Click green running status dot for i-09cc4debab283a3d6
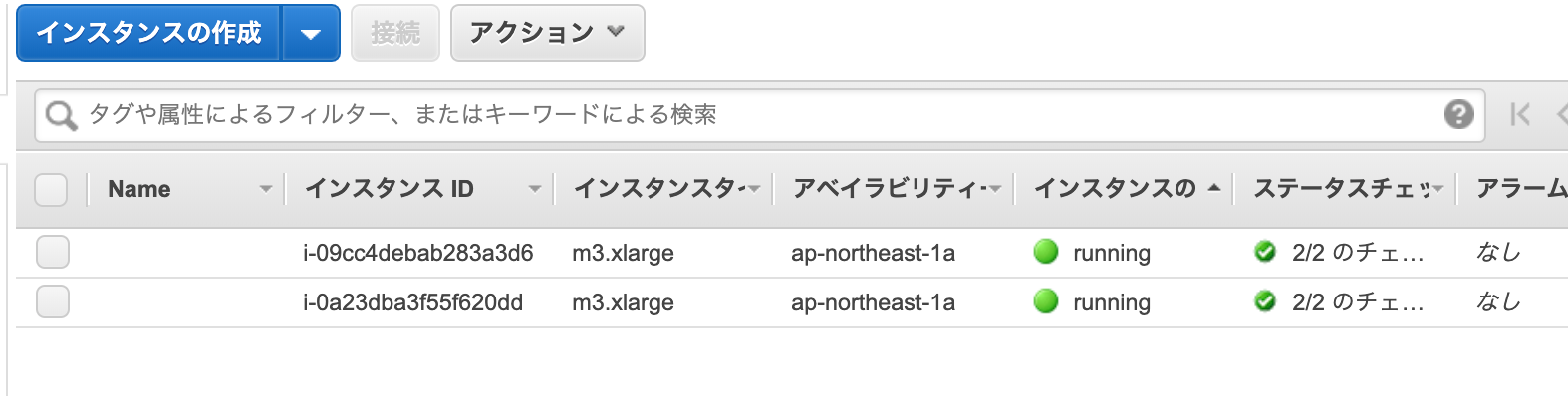 pyautogui.click(x=1046, y=252)
